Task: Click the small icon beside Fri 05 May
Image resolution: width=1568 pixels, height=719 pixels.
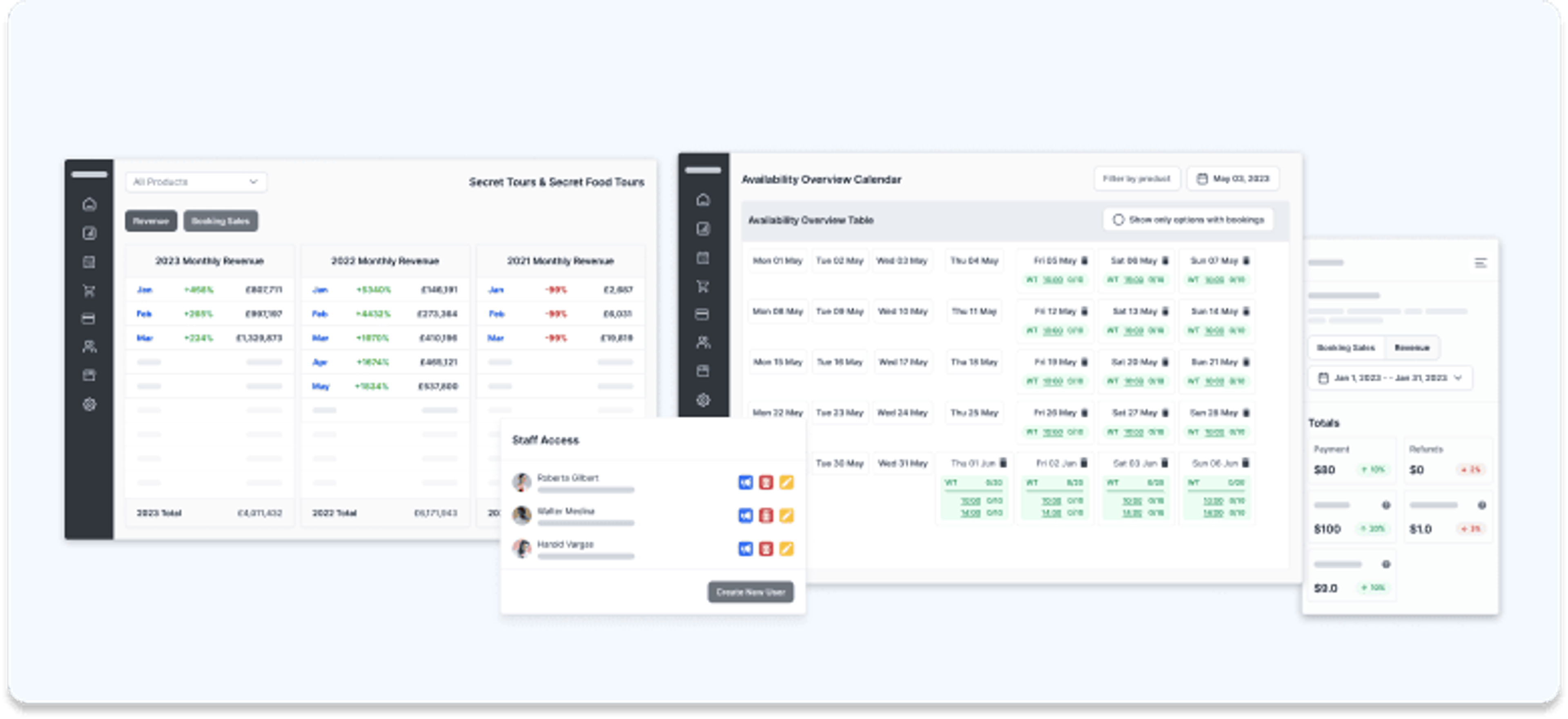Action: 1084,261
